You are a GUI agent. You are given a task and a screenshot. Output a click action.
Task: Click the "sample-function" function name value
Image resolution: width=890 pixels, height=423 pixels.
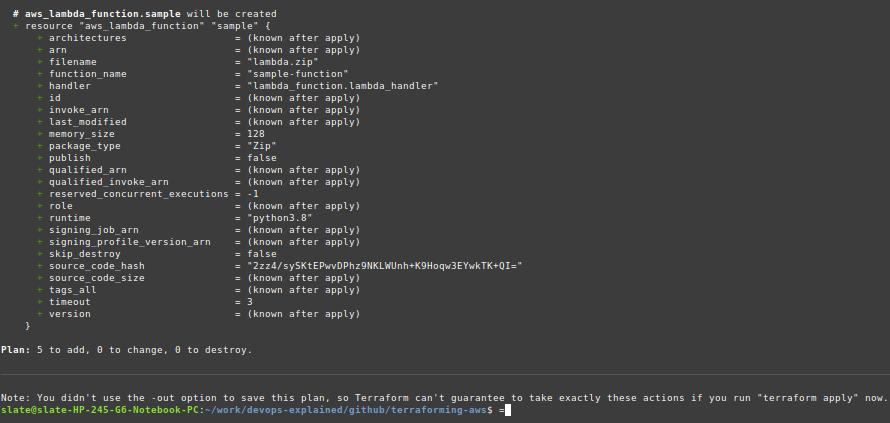click(298, 74)
